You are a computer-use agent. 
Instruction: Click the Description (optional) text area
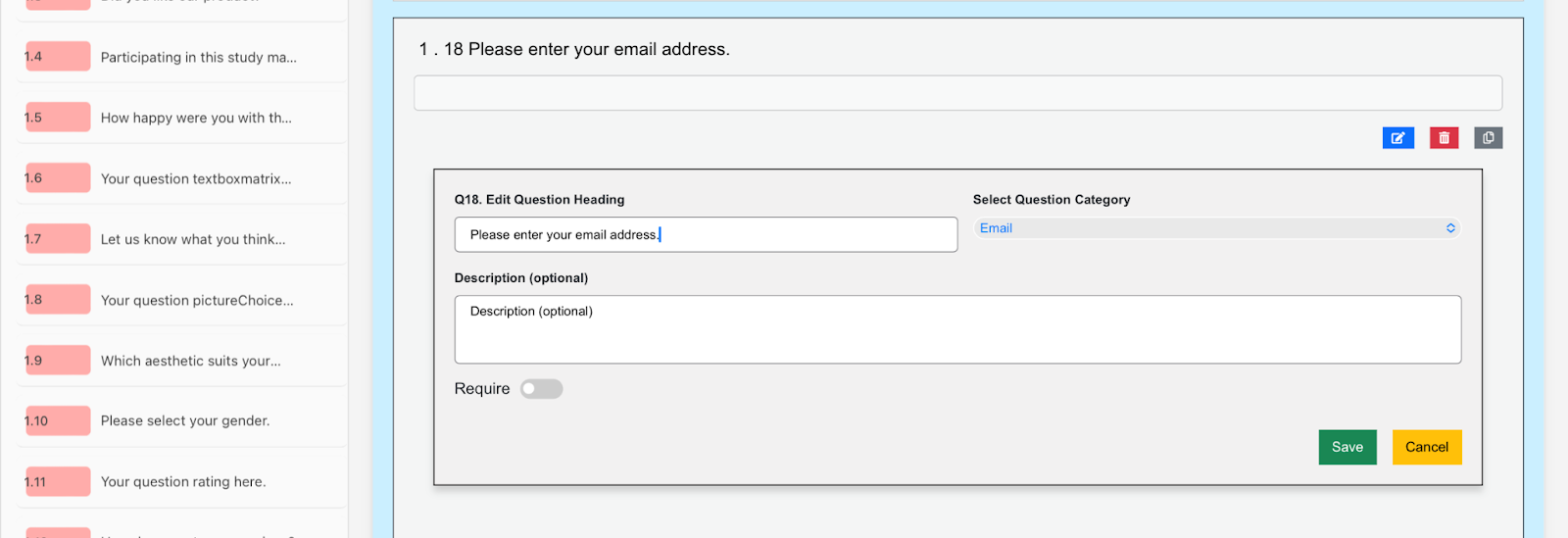coord(956,329)
